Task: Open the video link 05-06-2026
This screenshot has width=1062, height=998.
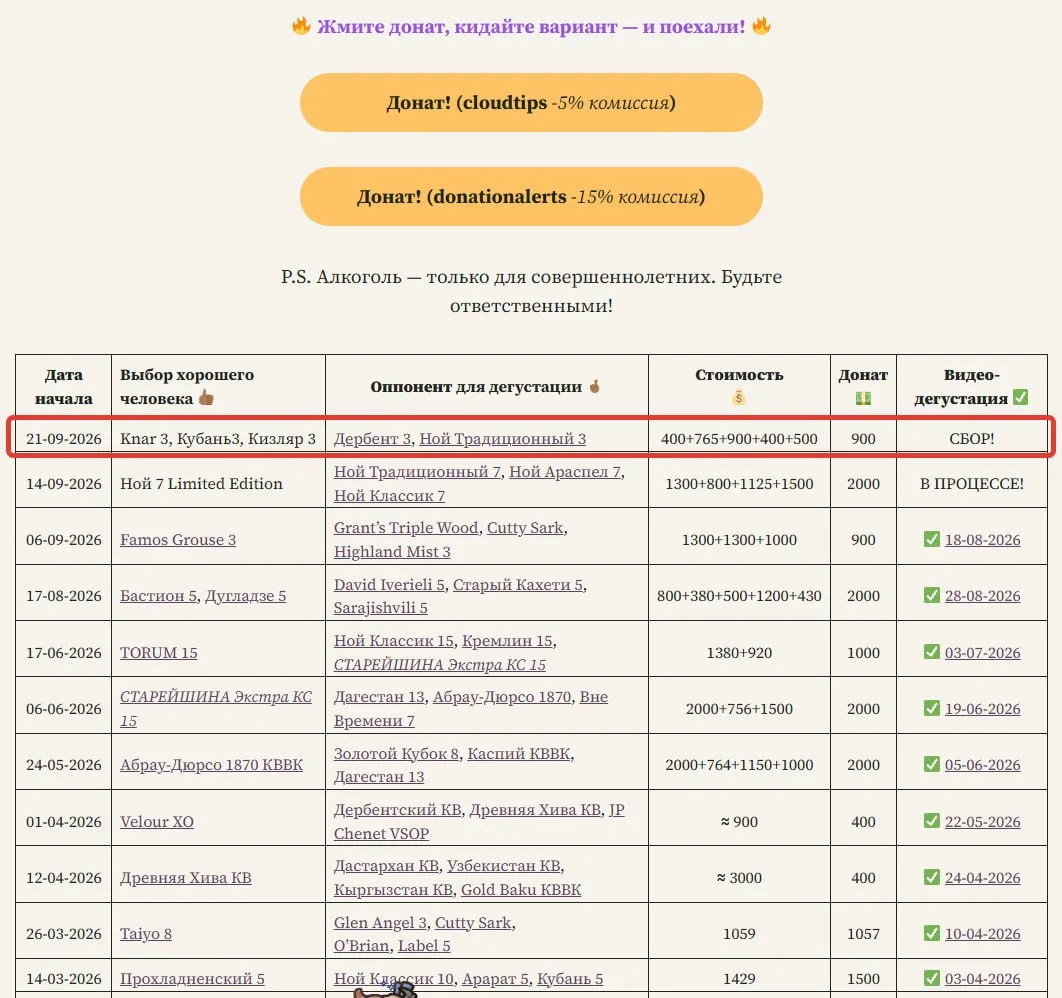Action: point(982,765)
